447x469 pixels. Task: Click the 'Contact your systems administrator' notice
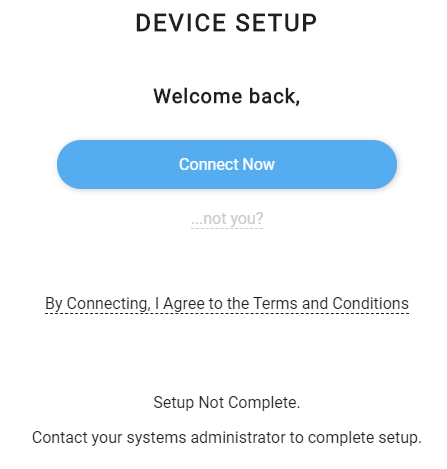(227, 438)
